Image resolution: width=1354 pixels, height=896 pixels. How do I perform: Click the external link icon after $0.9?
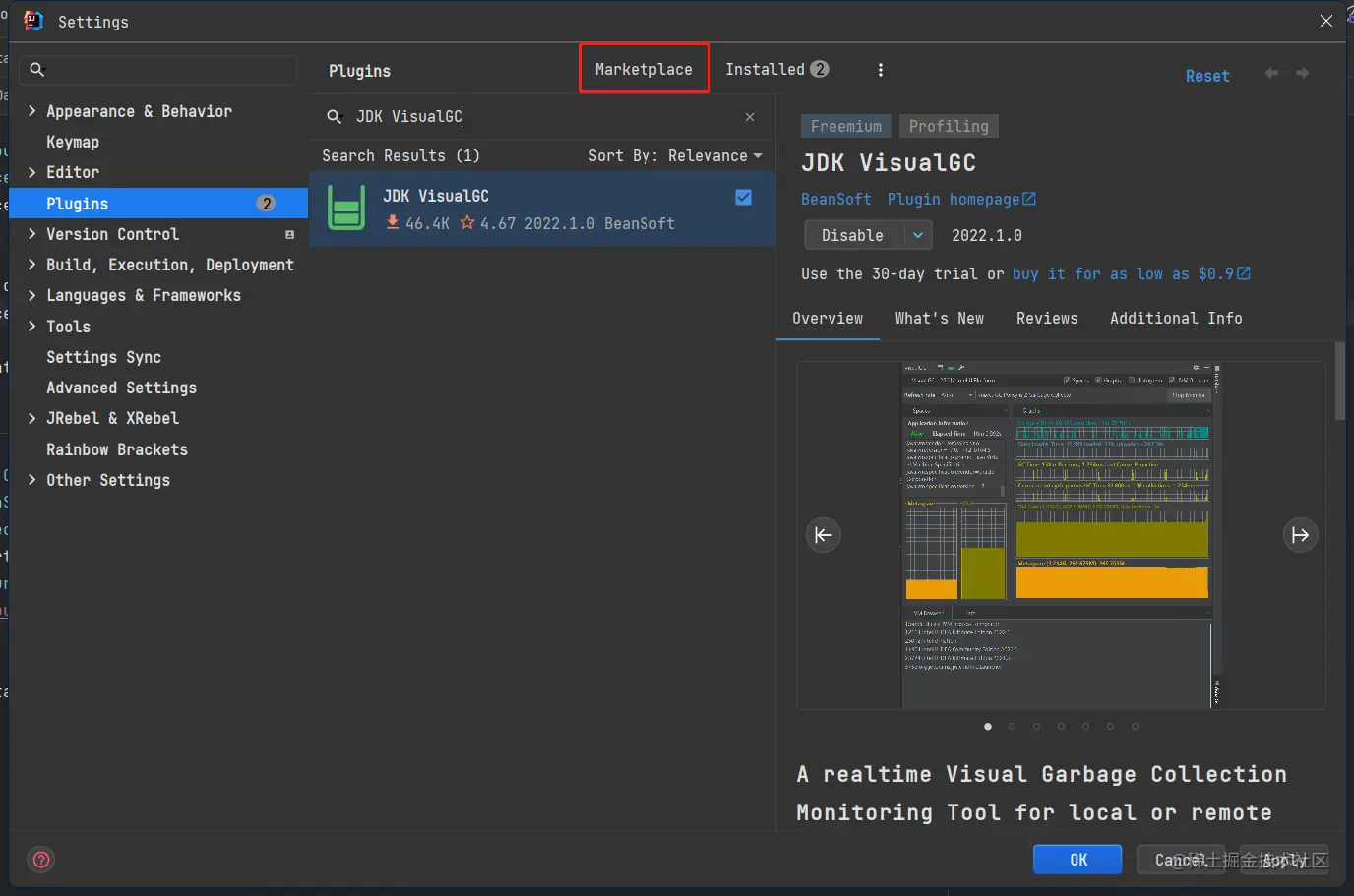[1244, 273]
